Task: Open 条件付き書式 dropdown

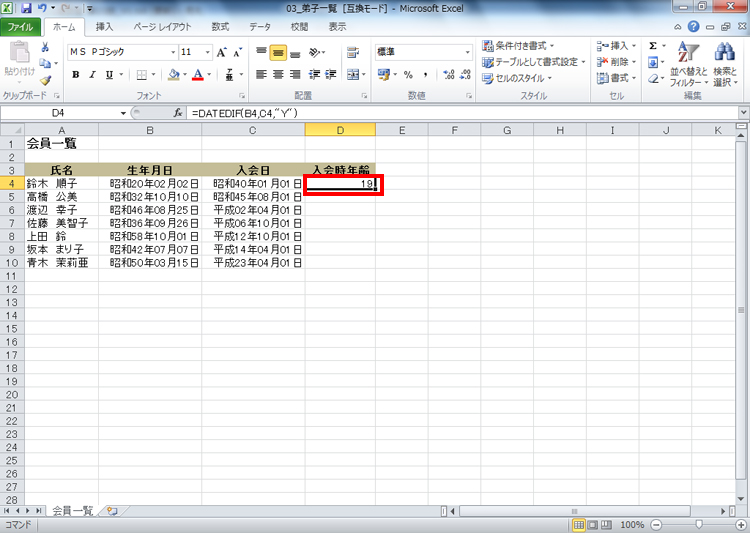Action: (x=518, y=46)
